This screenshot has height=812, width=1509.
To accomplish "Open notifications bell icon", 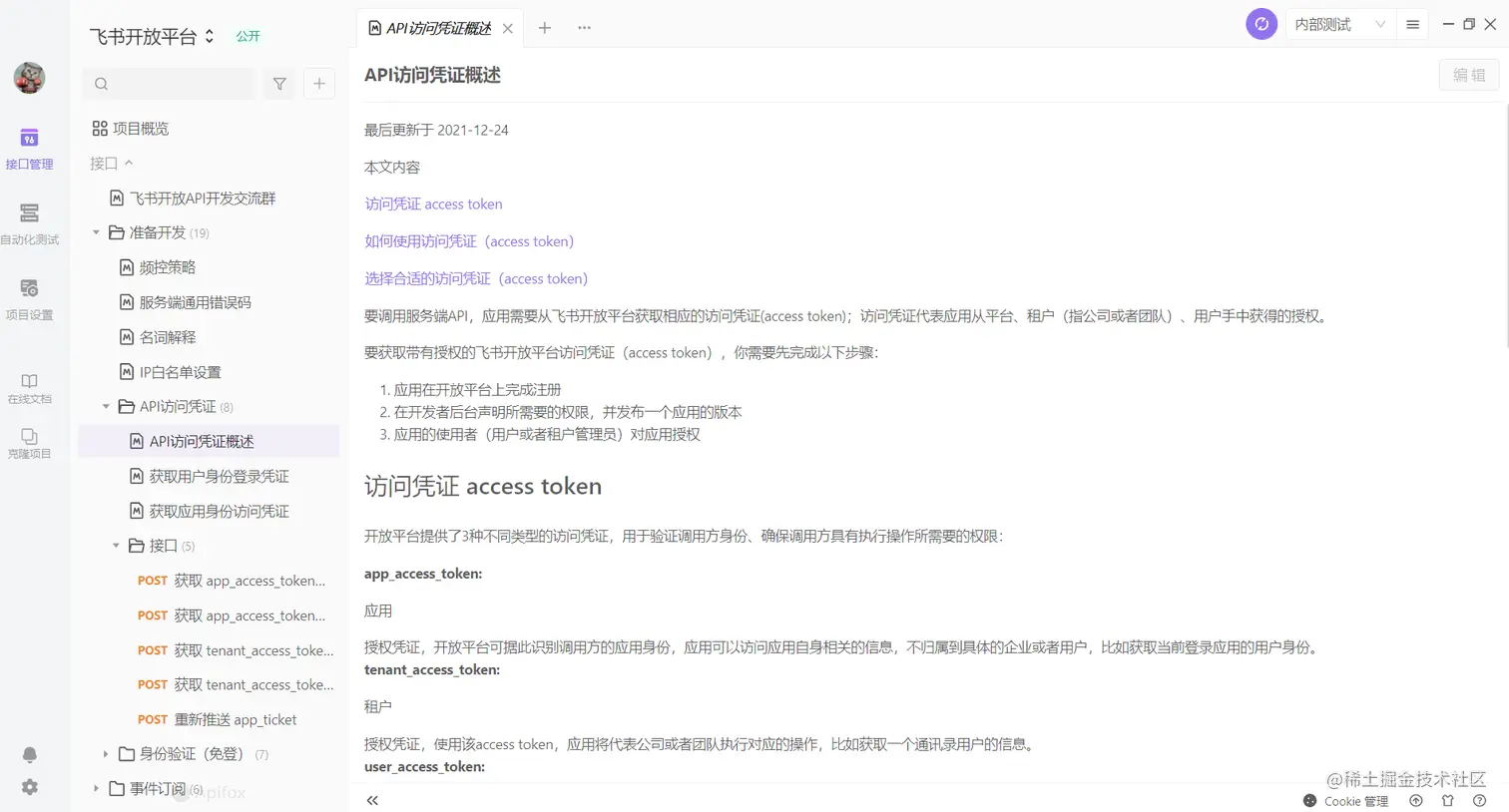I will click(x=30, y=755).
